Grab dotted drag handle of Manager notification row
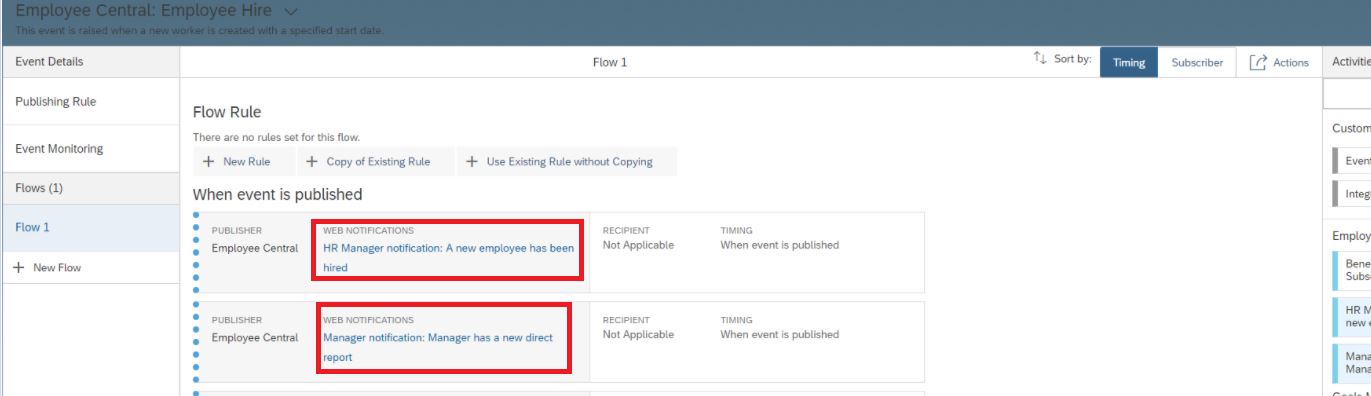This screenshot has width=1371, height=396. [x=196, y=342]
